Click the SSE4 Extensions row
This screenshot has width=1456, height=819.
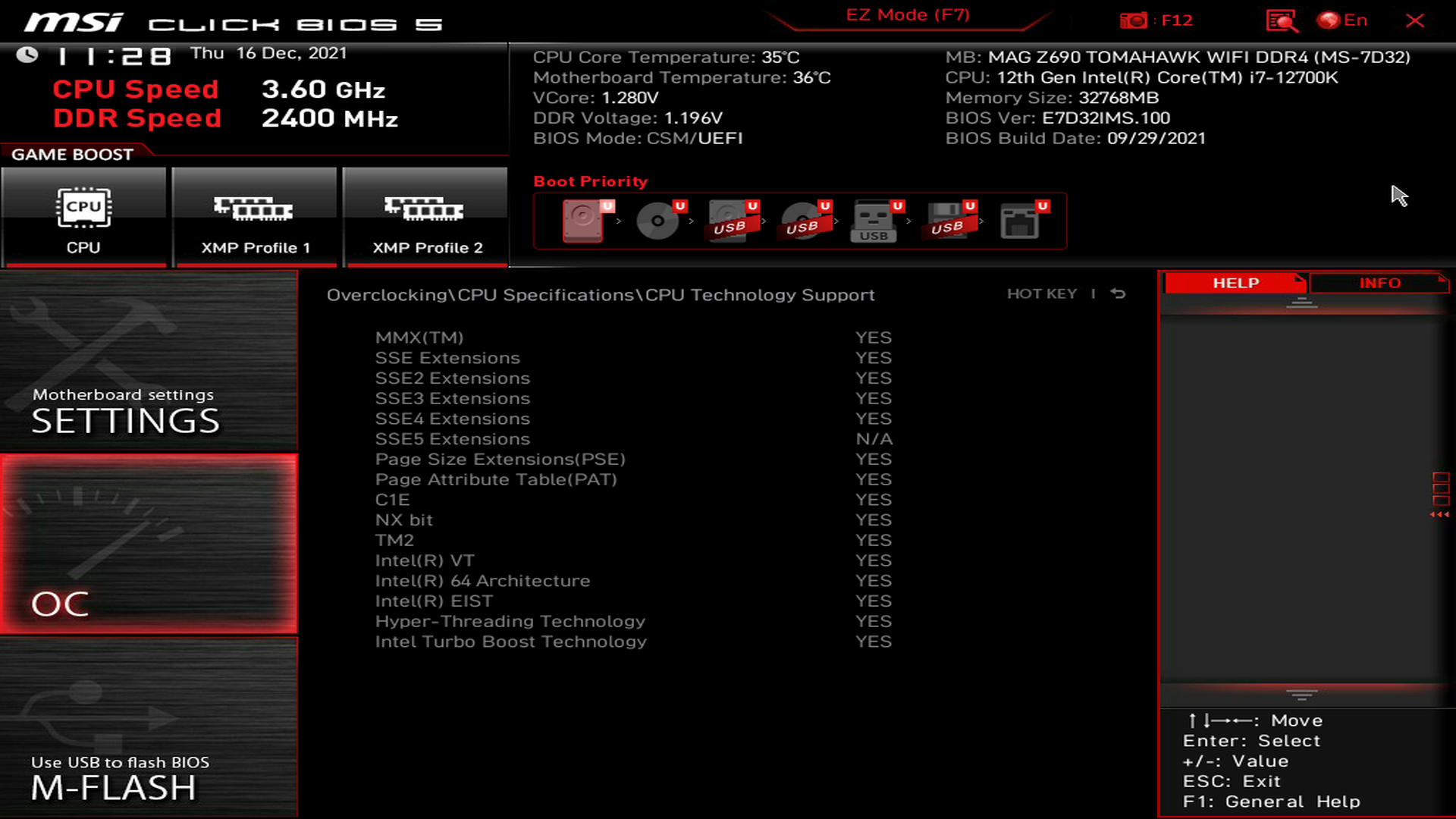point(633,419)
